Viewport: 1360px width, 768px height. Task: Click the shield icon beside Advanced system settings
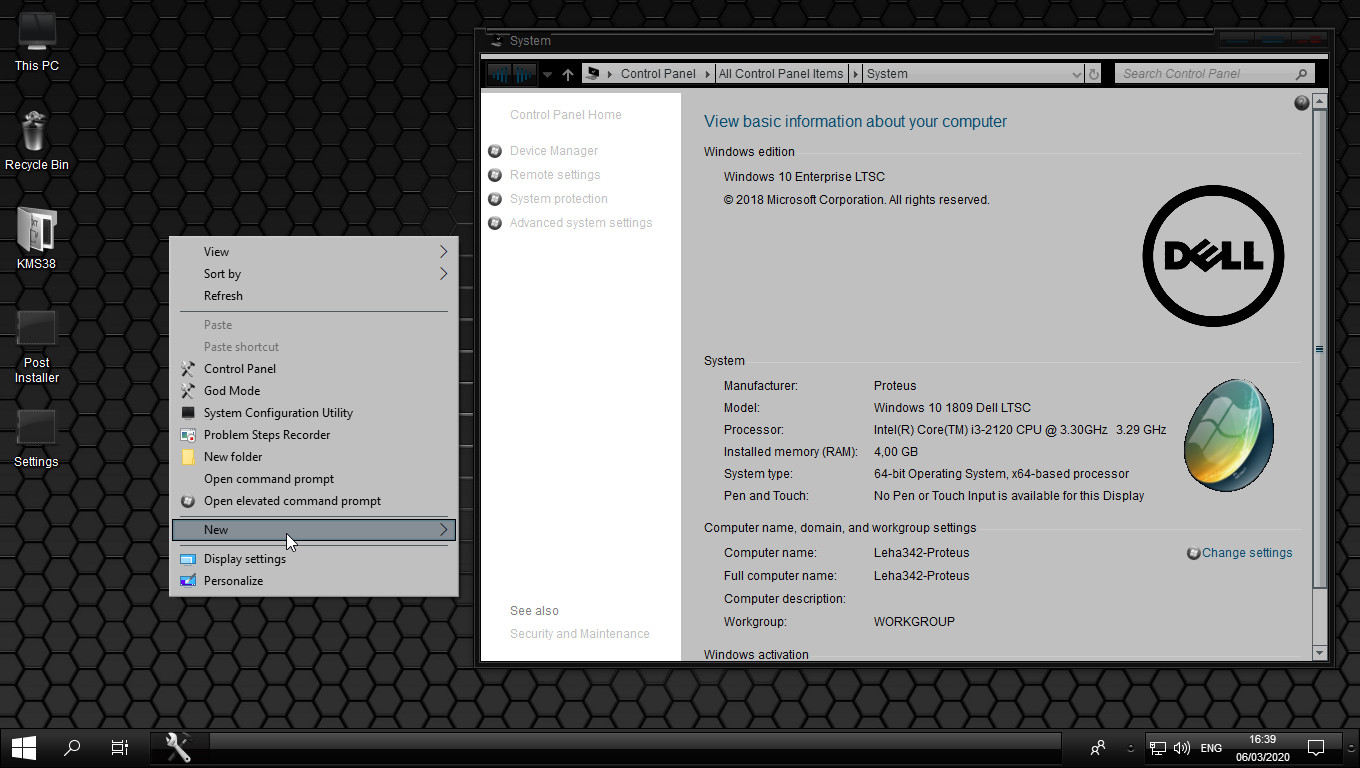pos(495,223)
